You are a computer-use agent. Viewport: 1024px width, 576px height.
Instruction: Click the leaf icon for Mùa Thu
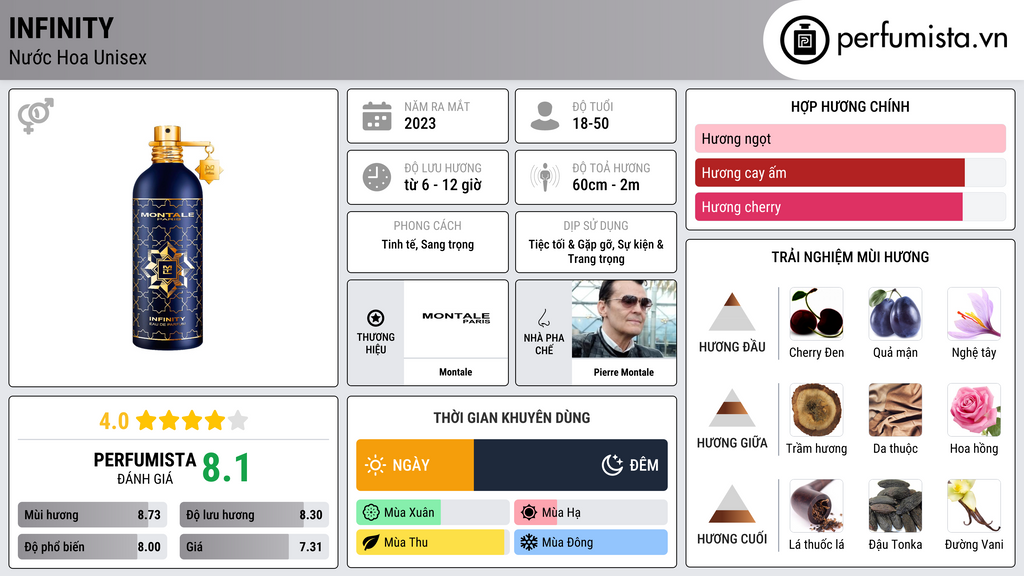371,543
